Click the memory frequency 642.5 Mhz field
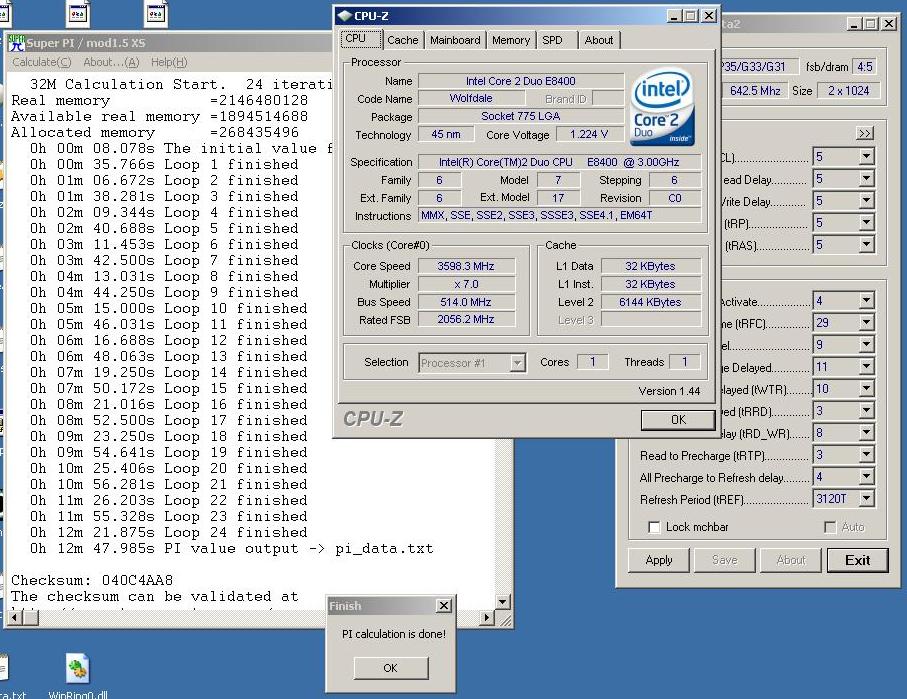907x699 pixels. tap(755, 91)
